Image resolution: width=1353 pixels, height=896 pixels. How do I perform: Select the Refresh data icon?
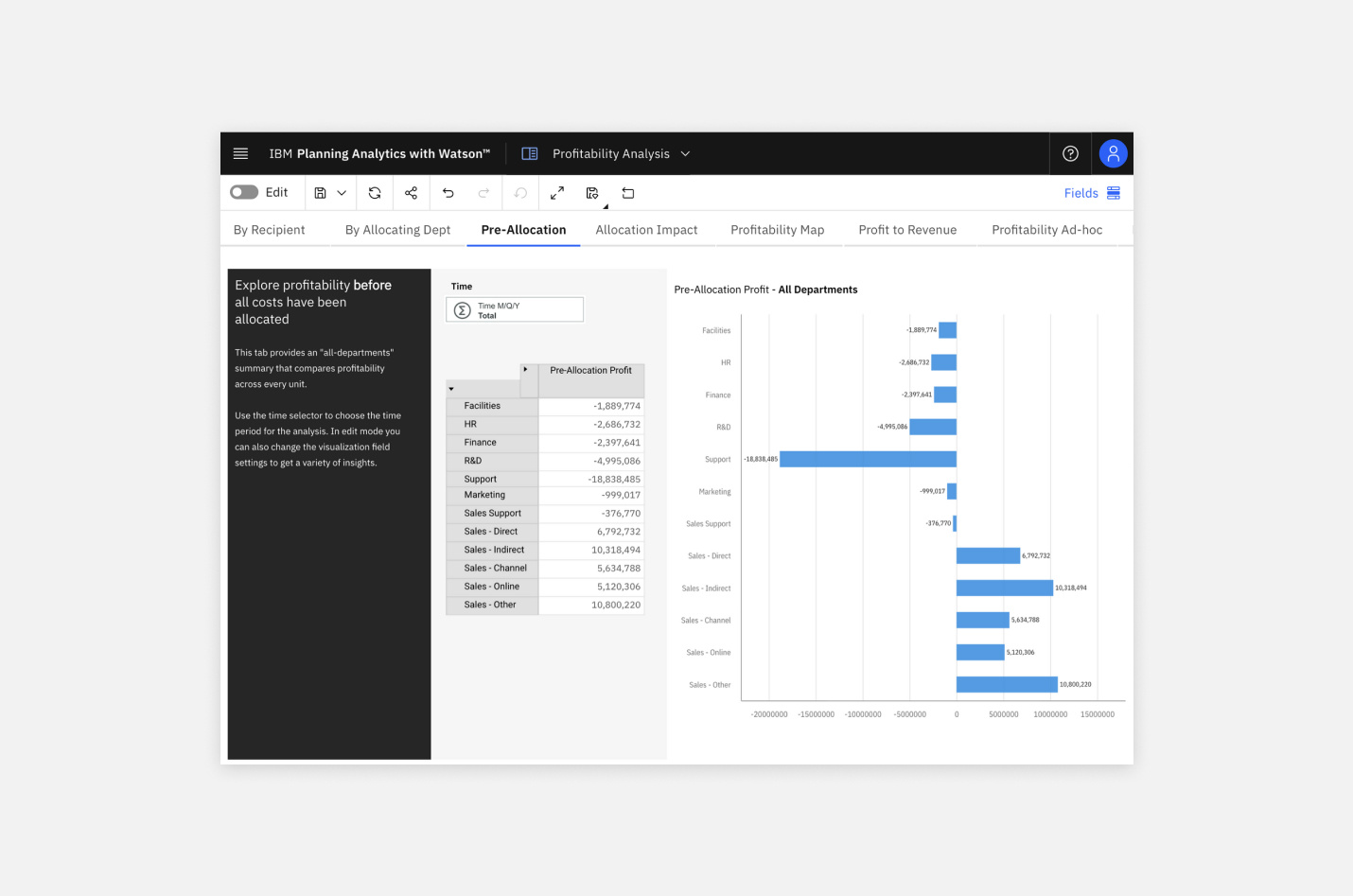coord(375,192)
